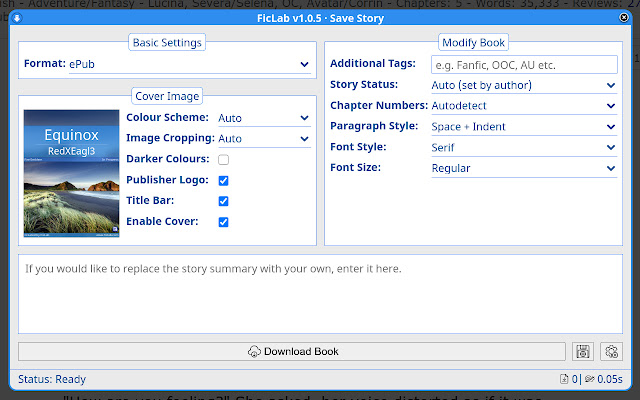Enable the Darker Colours checkbox
This screenshot has width=640, height=400.
(x=223, y=159)
